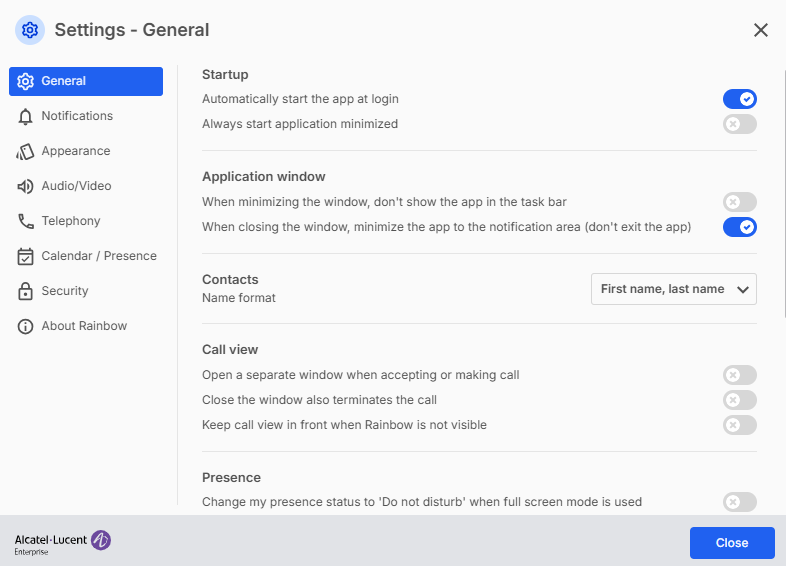Open the Name format dropdown
The height and width of the screenshot is (566, 786).
pyautogui.click(x=673, y=289)
